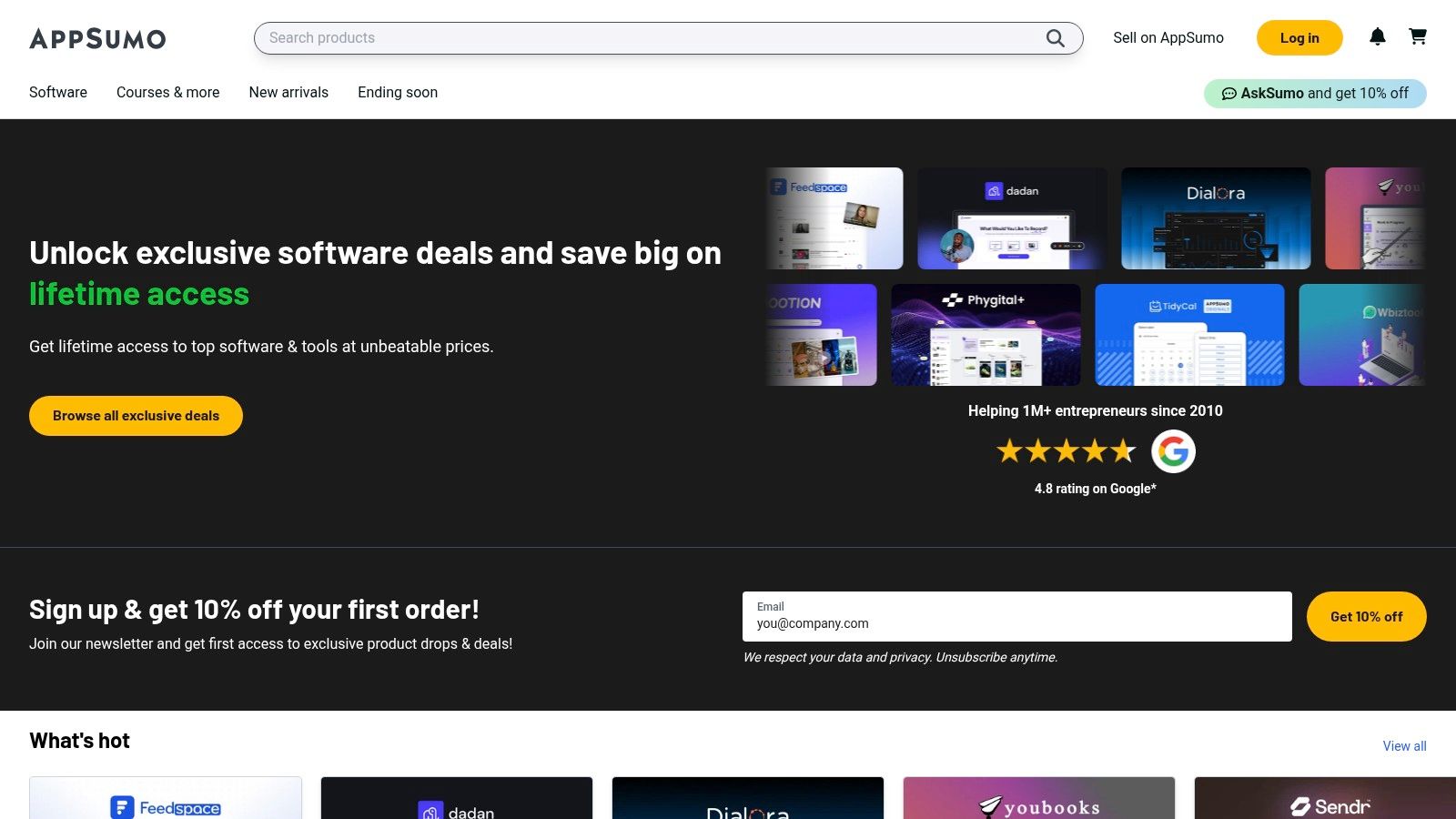Go to Ending soon
Viewport: 1456px width, 819px height.
click(398, 92)
